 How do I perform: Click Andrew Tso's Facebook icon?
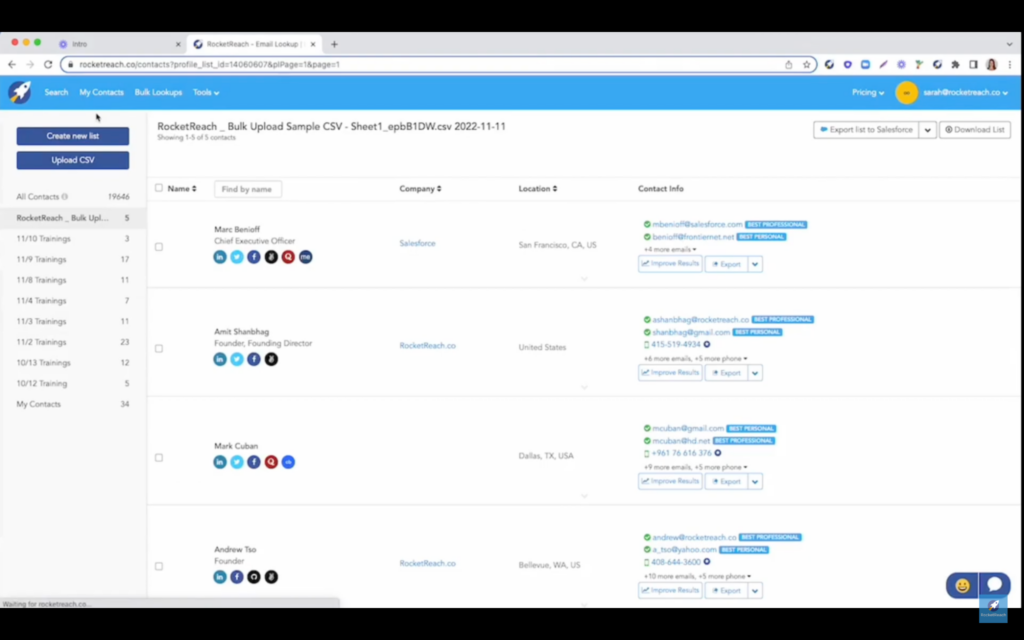coord(236,577)
